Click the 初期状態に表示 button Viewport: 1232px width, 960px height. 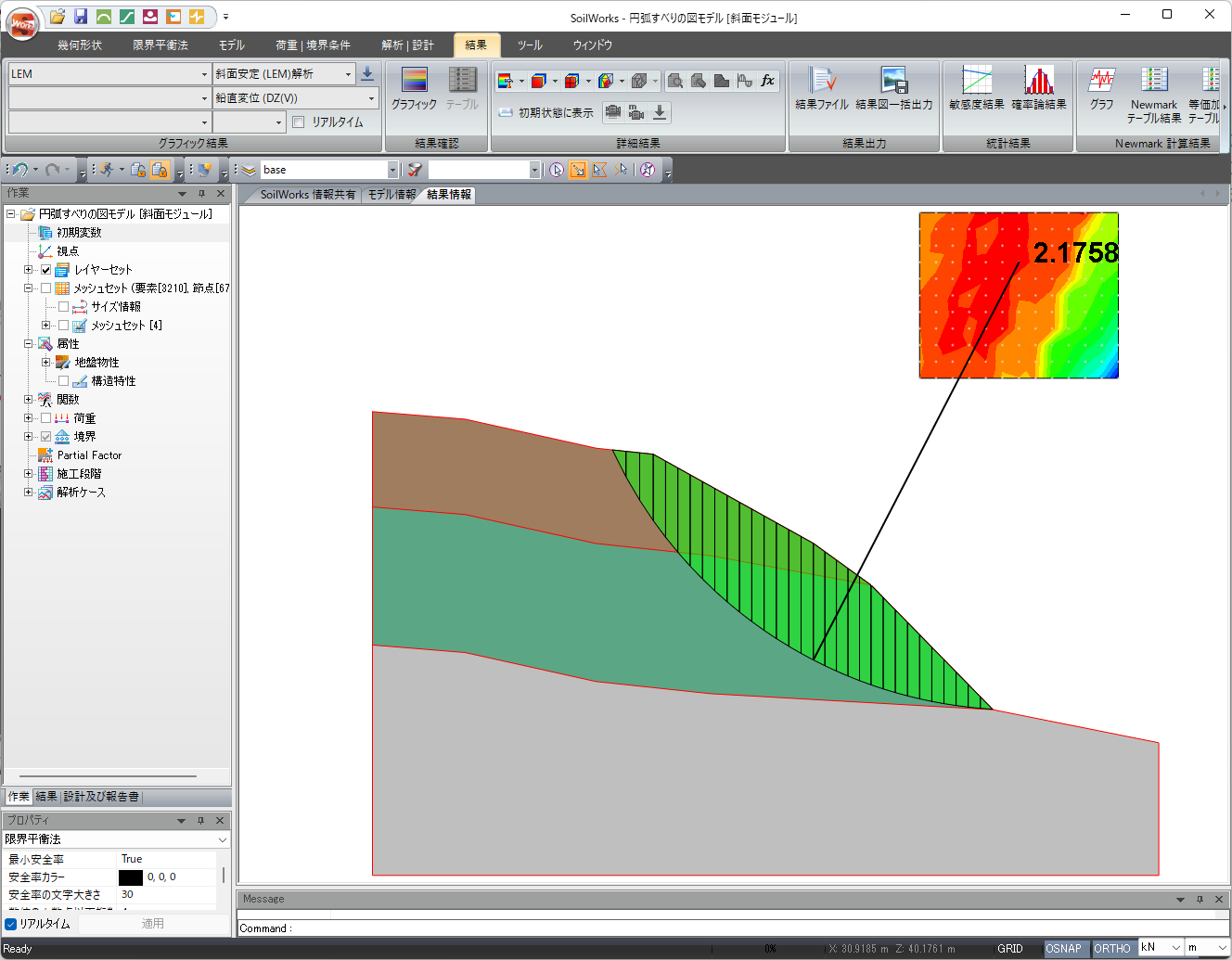click(545, 112)
